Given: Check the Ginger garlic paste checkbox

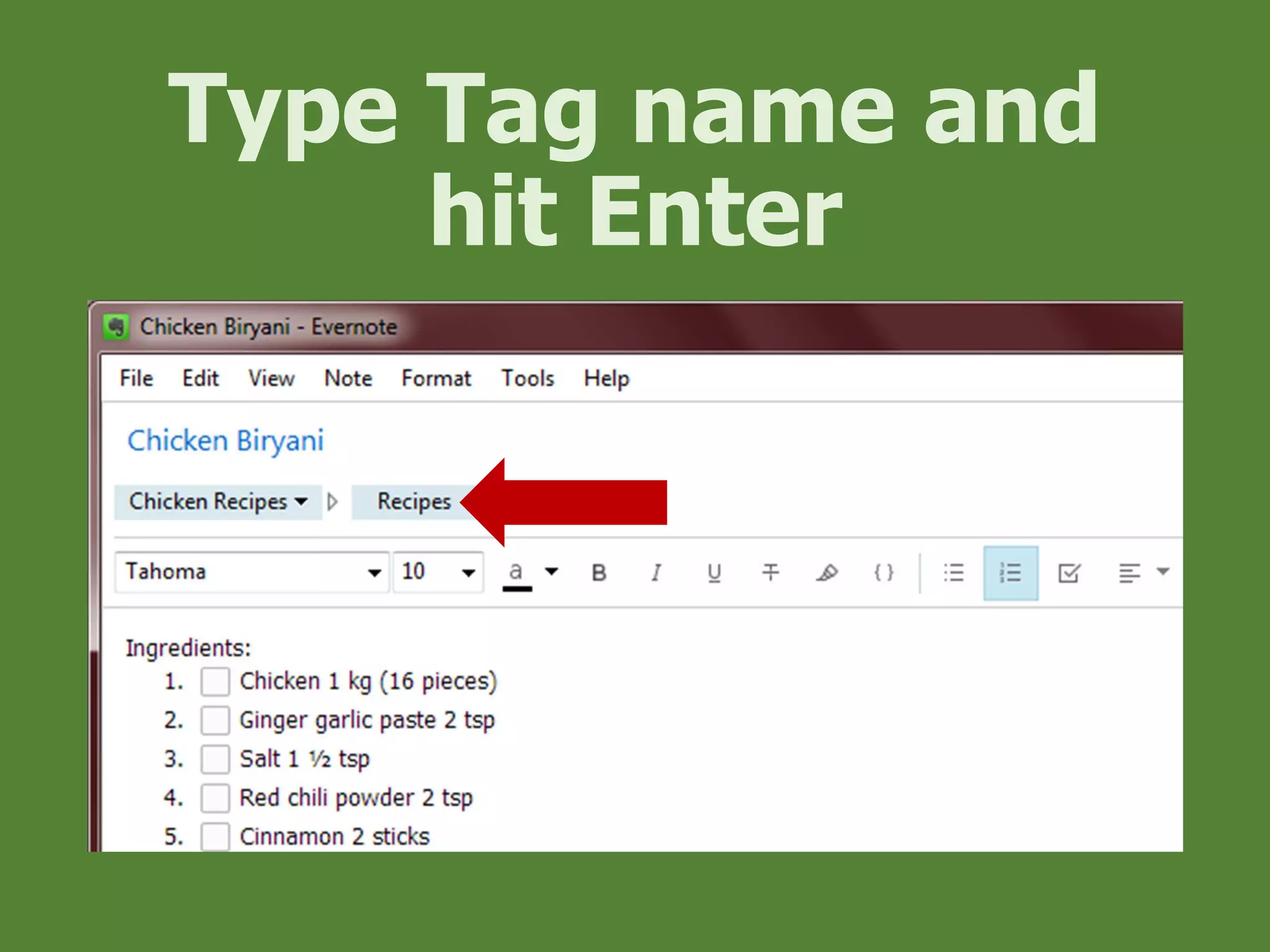Looking at the screenshot, I should 215,721.
